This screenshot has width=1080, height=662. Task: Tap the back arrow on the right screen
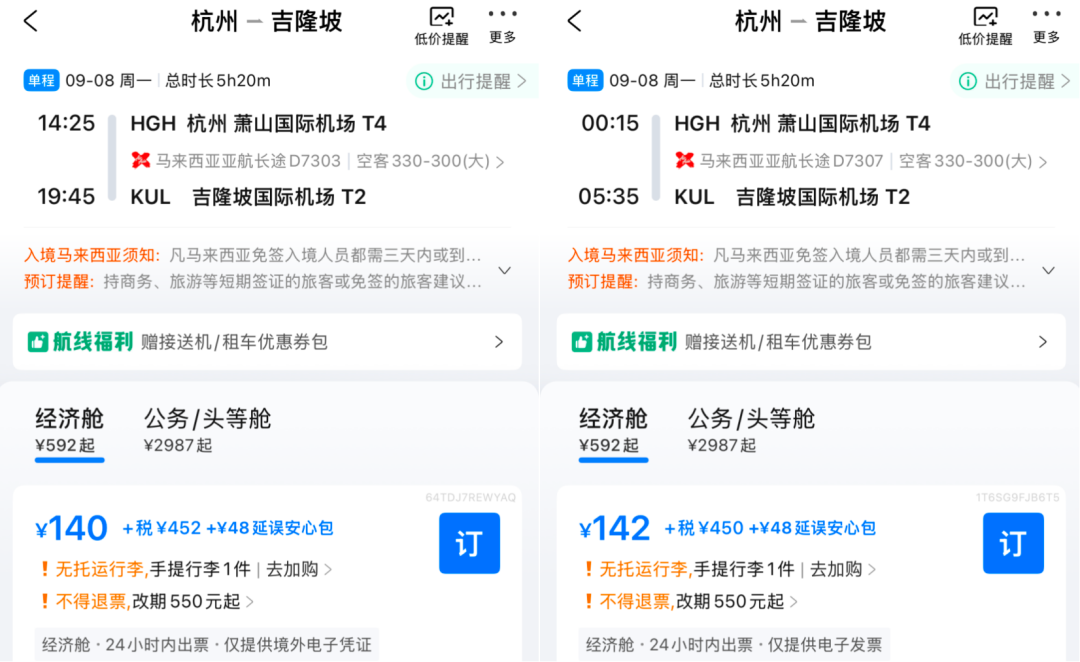pos(573,21)
